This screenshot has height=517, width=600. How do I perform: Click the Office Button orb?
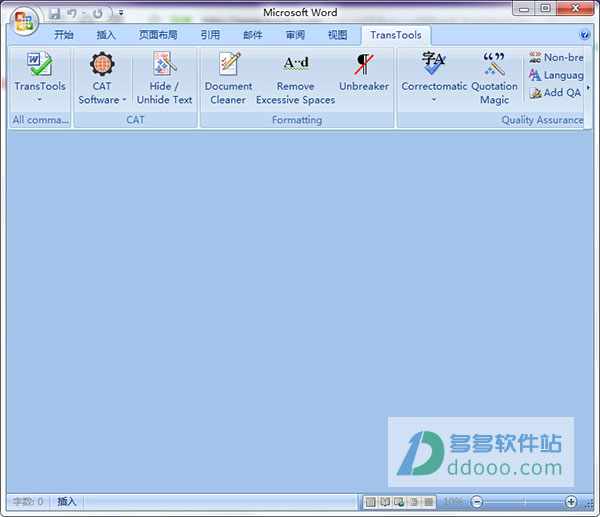tap(24, 21)
